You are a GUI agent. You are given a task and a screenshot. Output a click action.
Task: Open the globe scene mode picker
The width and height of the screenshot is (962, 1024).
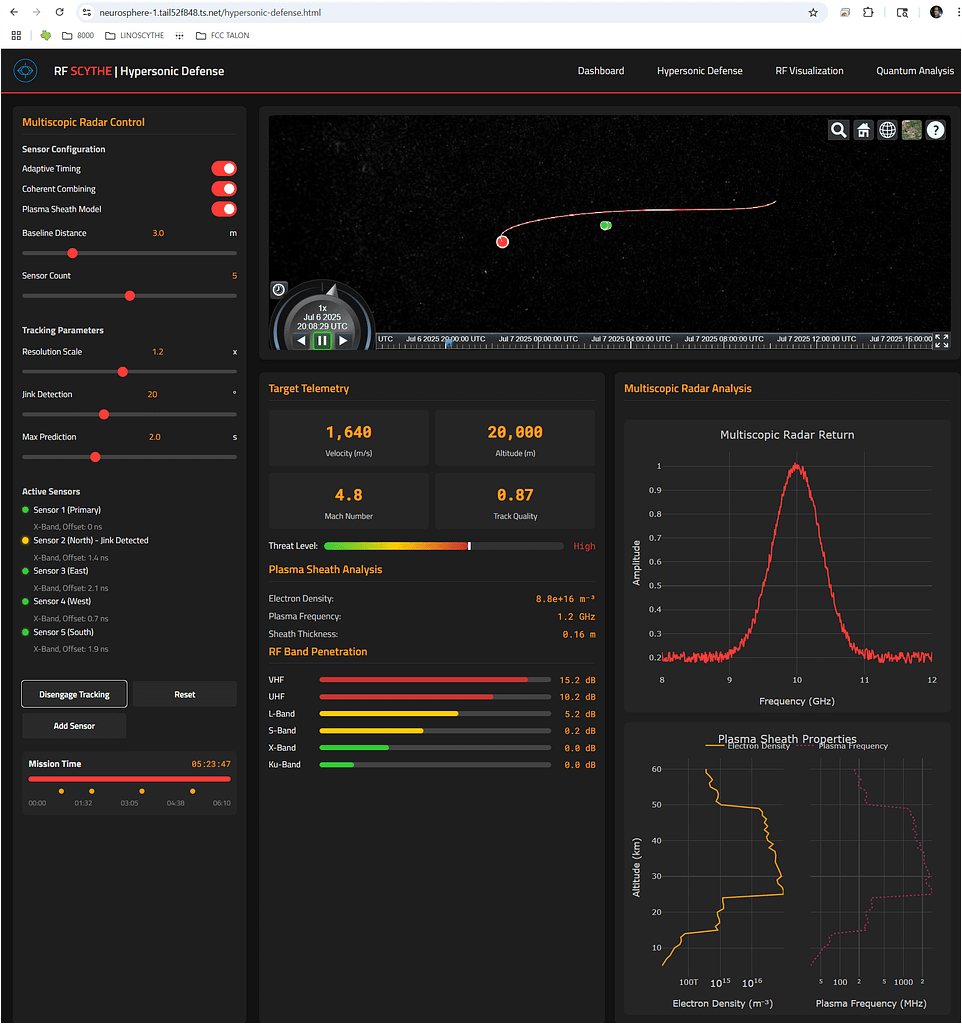pos(887,130)
